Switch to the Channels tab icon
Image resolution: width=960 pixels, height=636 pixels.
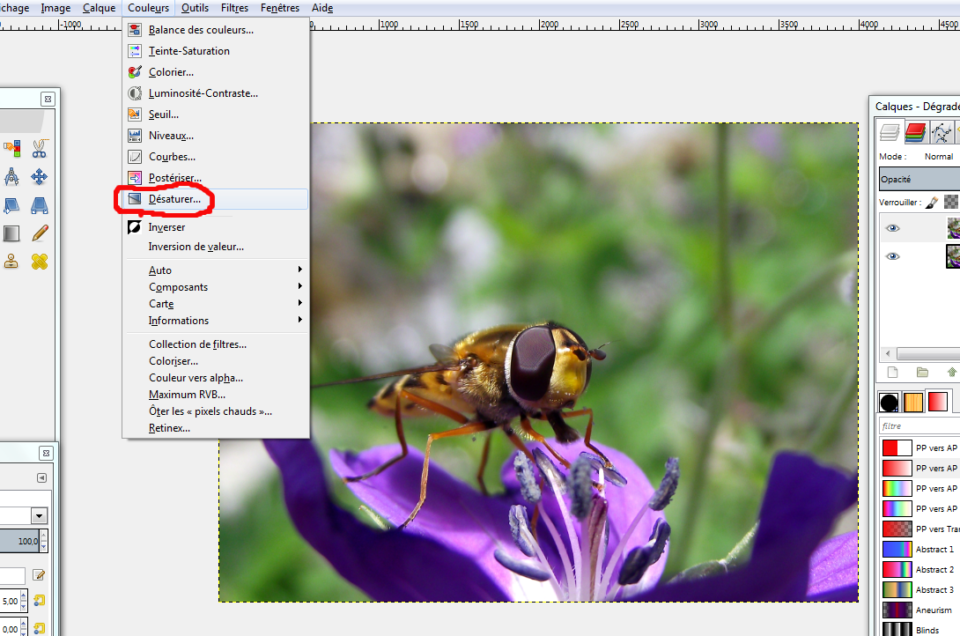(915, 132)
